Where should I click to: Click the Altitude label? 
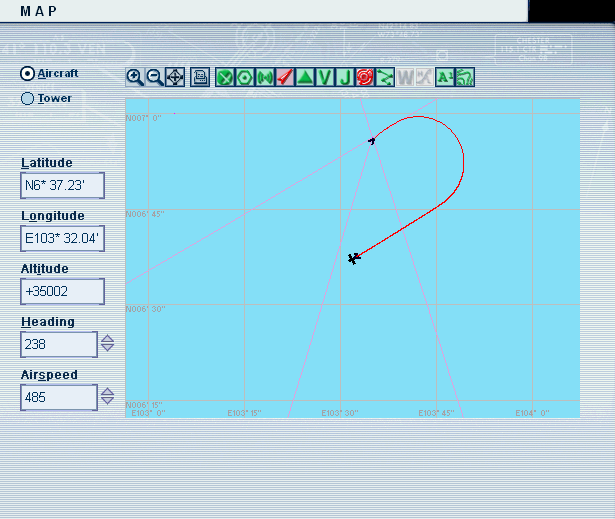click(45, 269)
